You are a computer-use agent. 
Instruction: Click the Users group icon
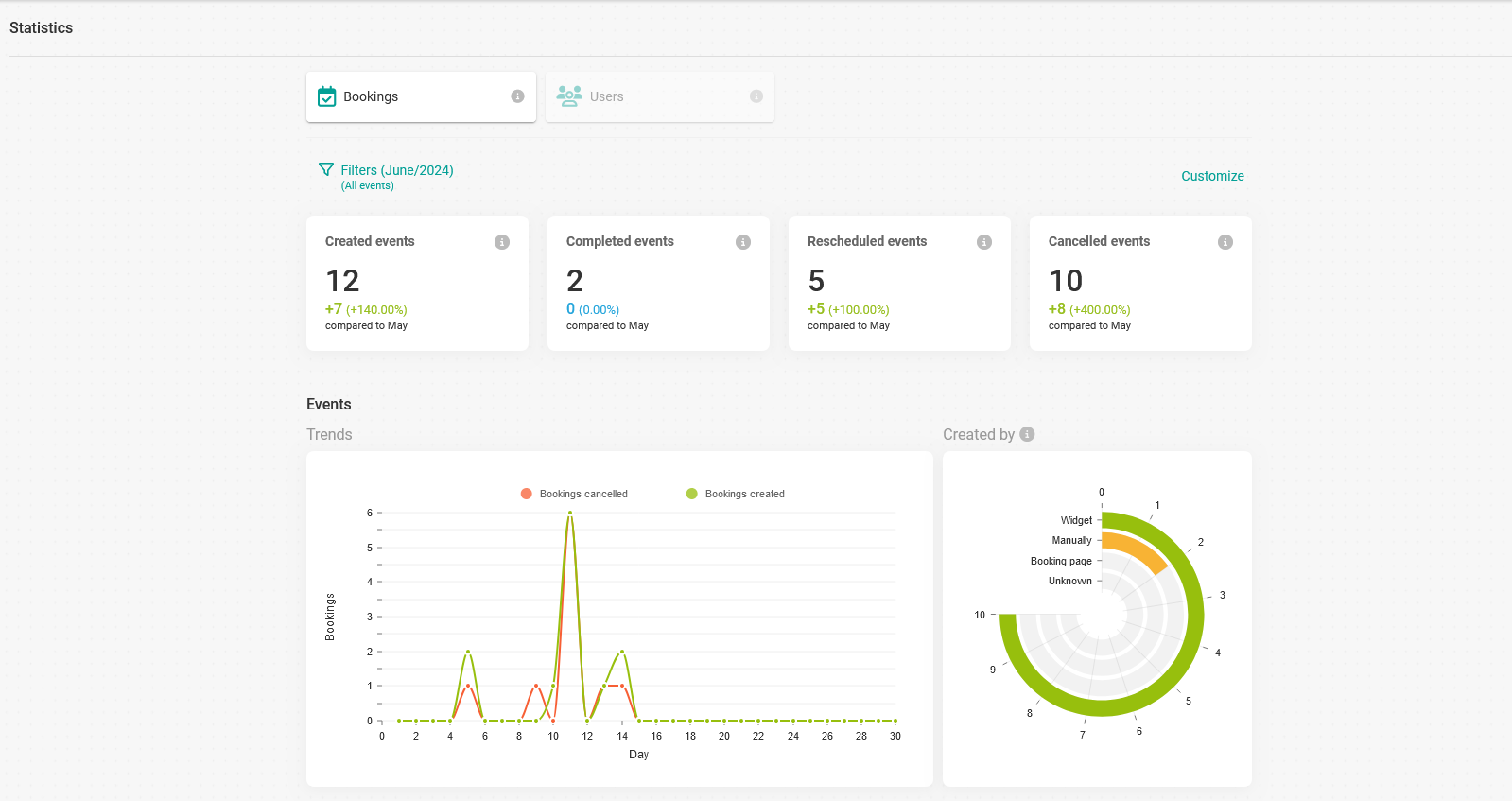(x=569, y=96)
